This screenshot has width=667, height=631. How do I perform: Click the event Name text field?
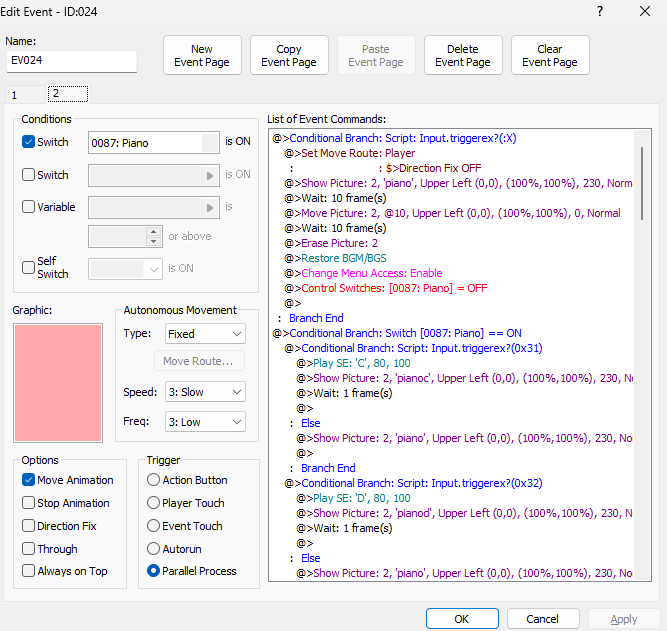coord(71,61)
